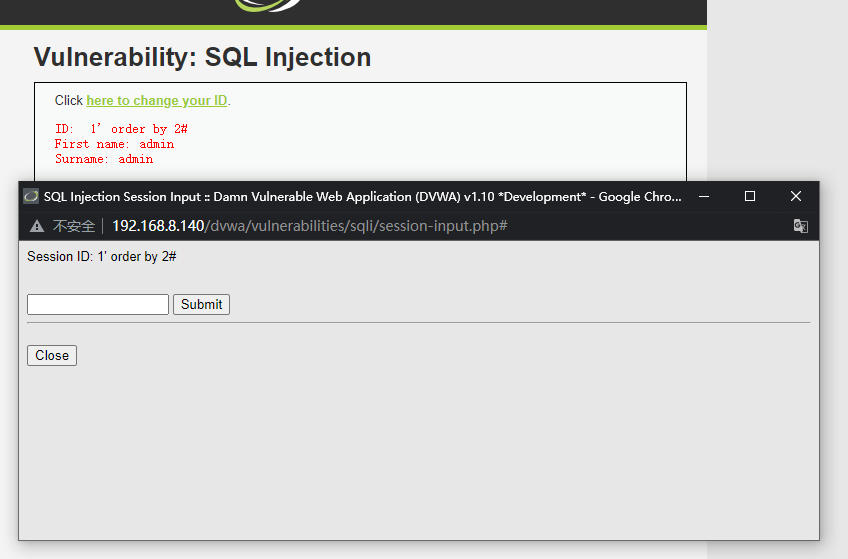Viewport: 848px width, 559px height.
Task: Click the 'Vulnerability: SQL Injection' heading
Action: tap(202, 57)
